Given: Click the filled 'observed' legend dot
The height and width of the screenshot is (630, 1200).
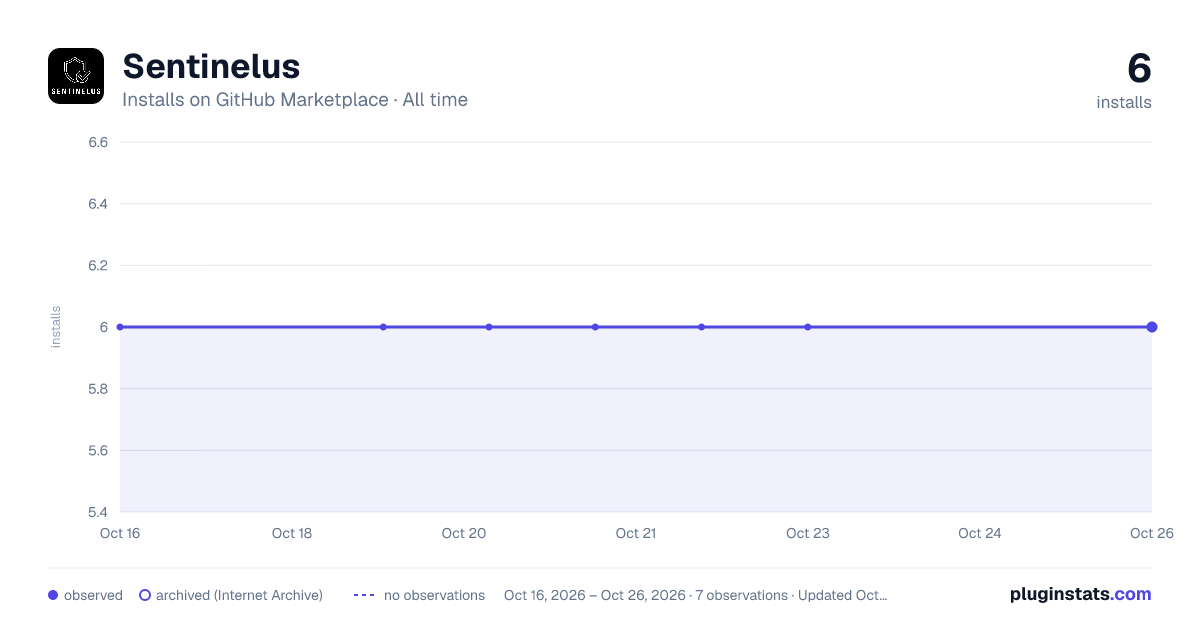Looking at the screenshot, I should point(53,595).
